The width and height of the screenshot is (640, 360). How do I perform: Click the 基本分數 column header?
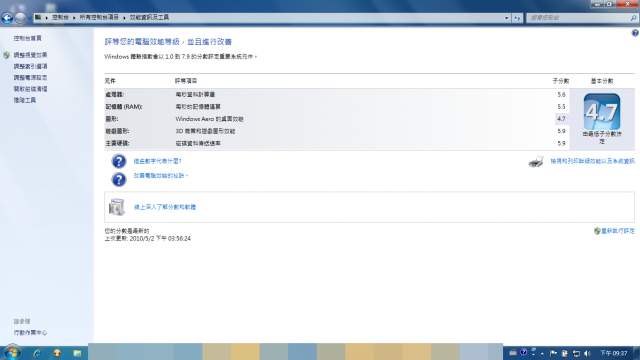602,81
